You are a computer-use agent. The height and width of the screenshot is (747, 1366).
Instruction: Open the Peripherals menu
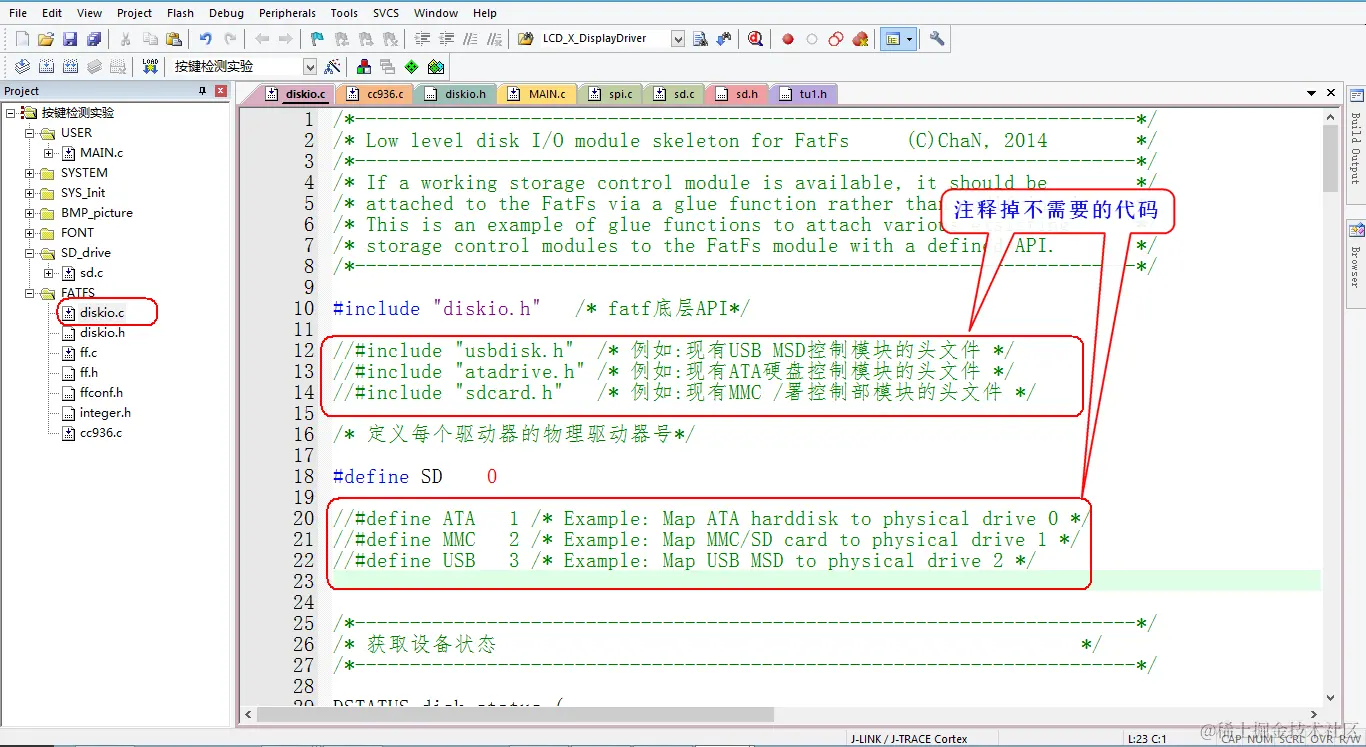tap(287, 13)
